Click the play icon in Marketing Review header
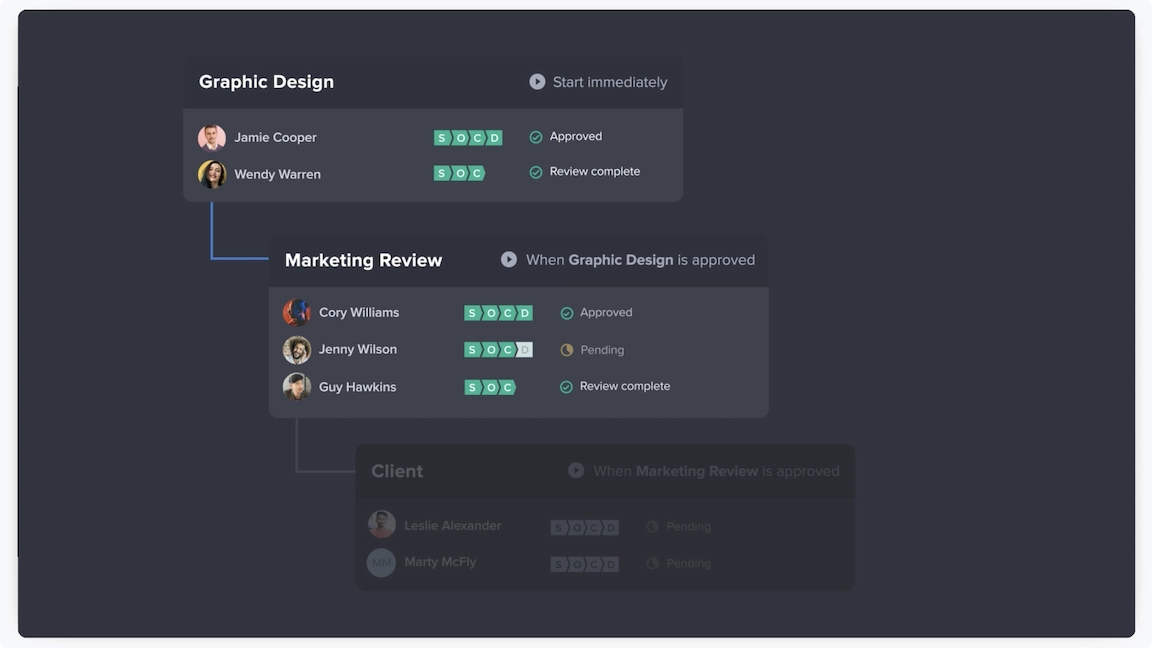1152x648 pixels. (509, 260)
